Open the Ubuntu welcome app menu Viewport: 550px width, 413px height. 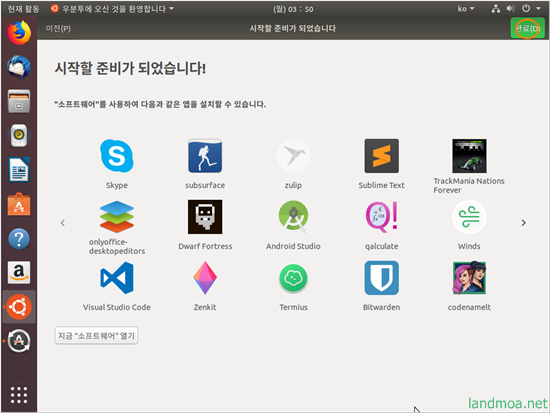pyautogui.click(x=112, y=9)
